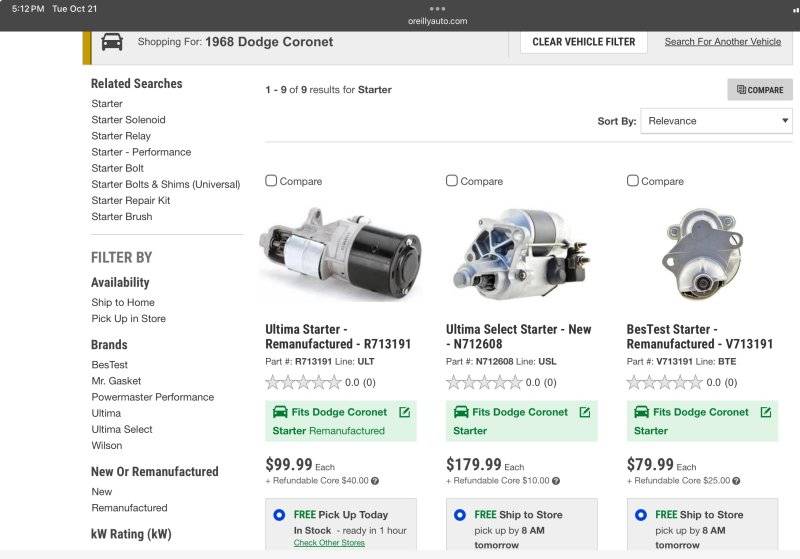Click Search For Another Vehicle link
Image resolution: width=800 pixels, height=559 pixels.
point(722,42)
